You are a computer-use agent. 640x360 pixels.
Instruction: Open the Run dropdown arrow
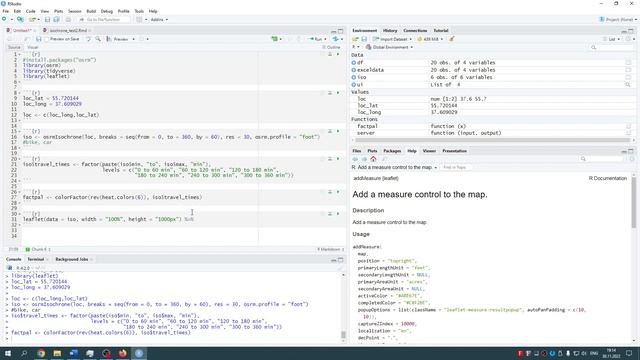point(325,39)
